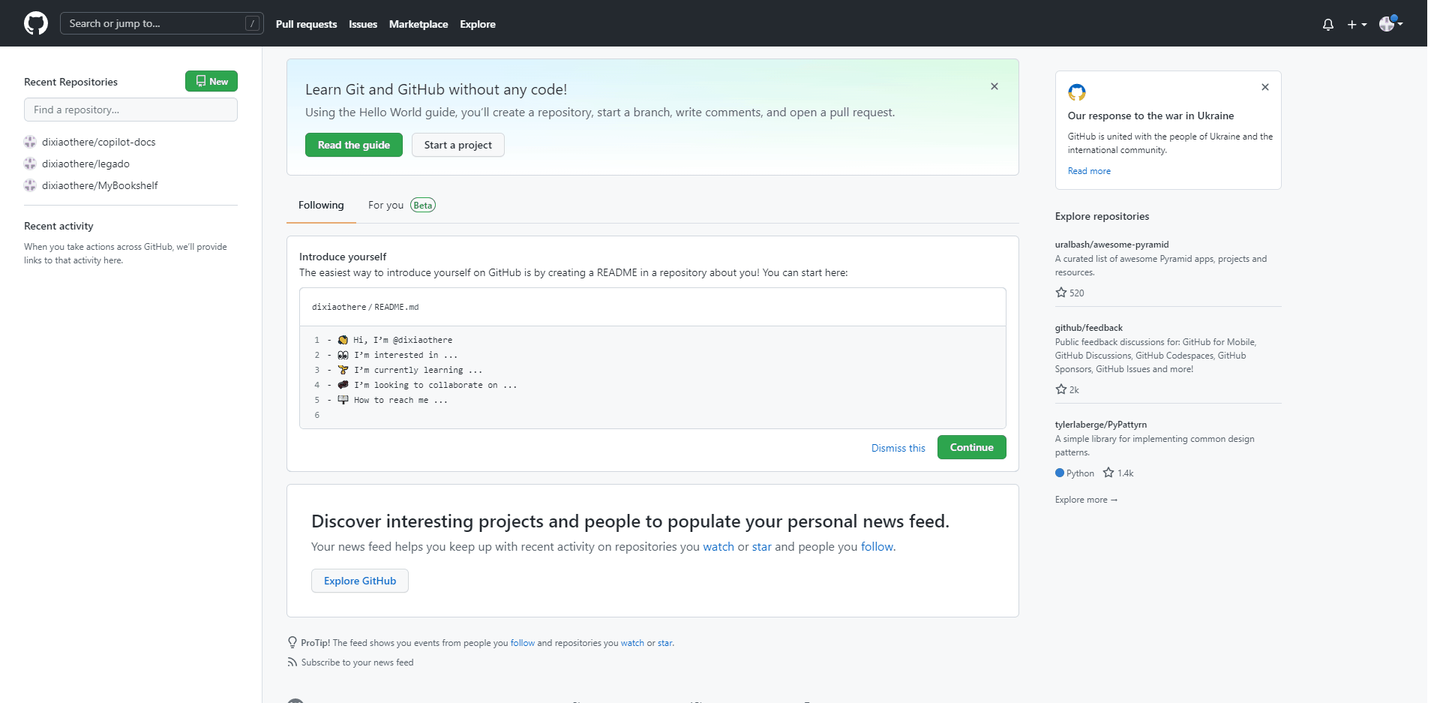1440x703 pixels.
Task: Open the user avatar menu
Action: point(1390,24)
